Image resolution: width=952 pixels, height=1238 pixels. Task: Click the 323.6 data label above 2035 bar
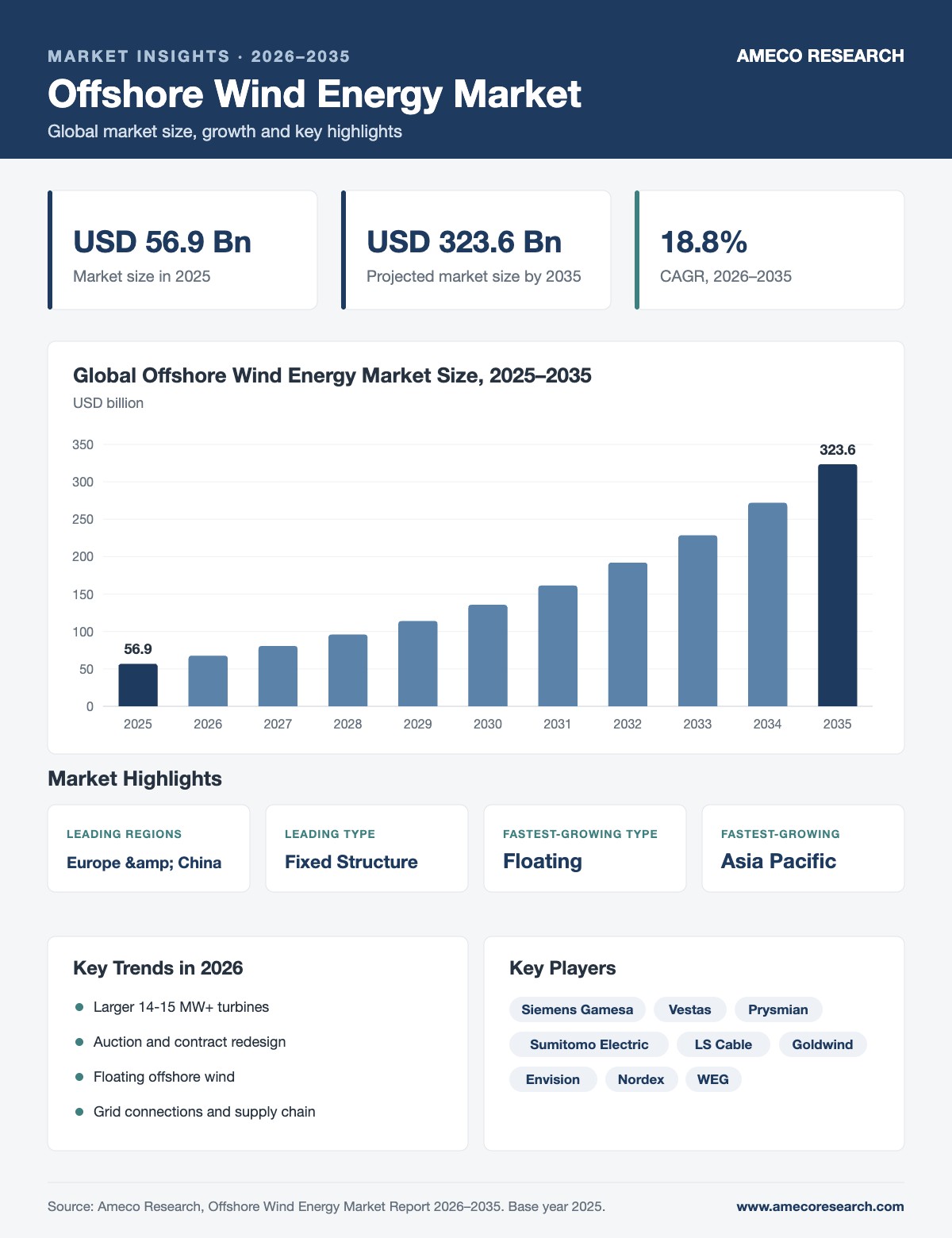[x=838, y=450]
